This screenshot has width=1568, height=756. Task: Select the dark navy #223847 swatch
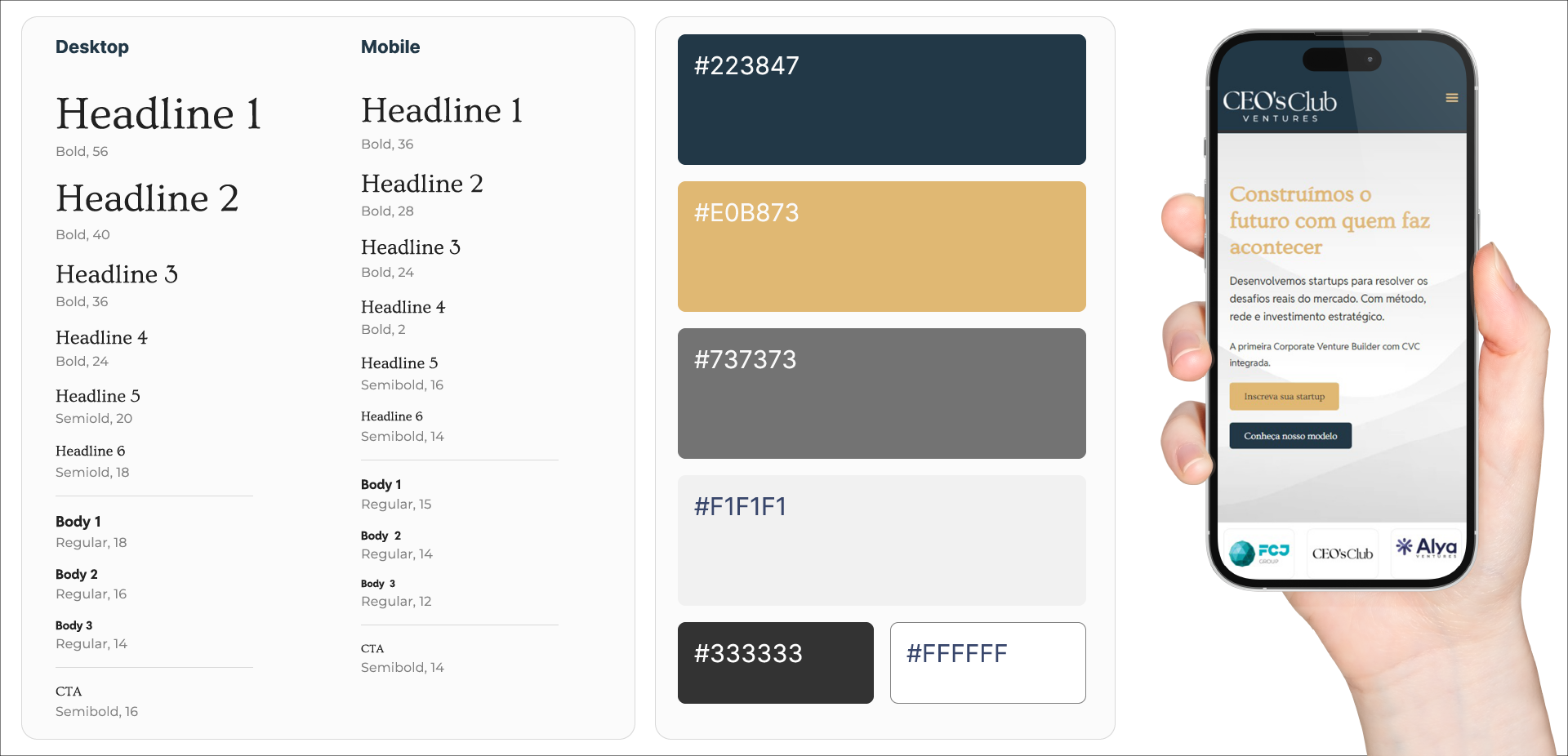pos(881,100)
